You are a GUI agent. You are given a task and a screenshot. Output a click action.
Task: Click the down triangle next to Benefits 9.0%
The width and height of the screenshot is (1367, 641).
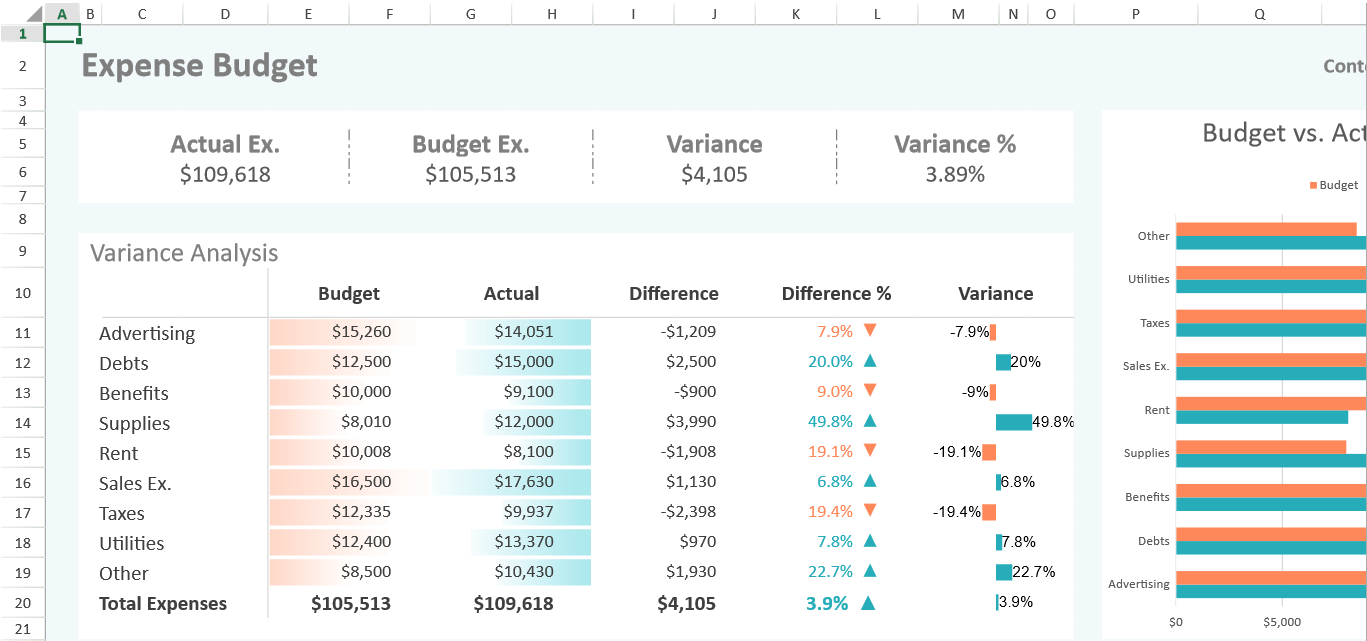click(870, 390)
